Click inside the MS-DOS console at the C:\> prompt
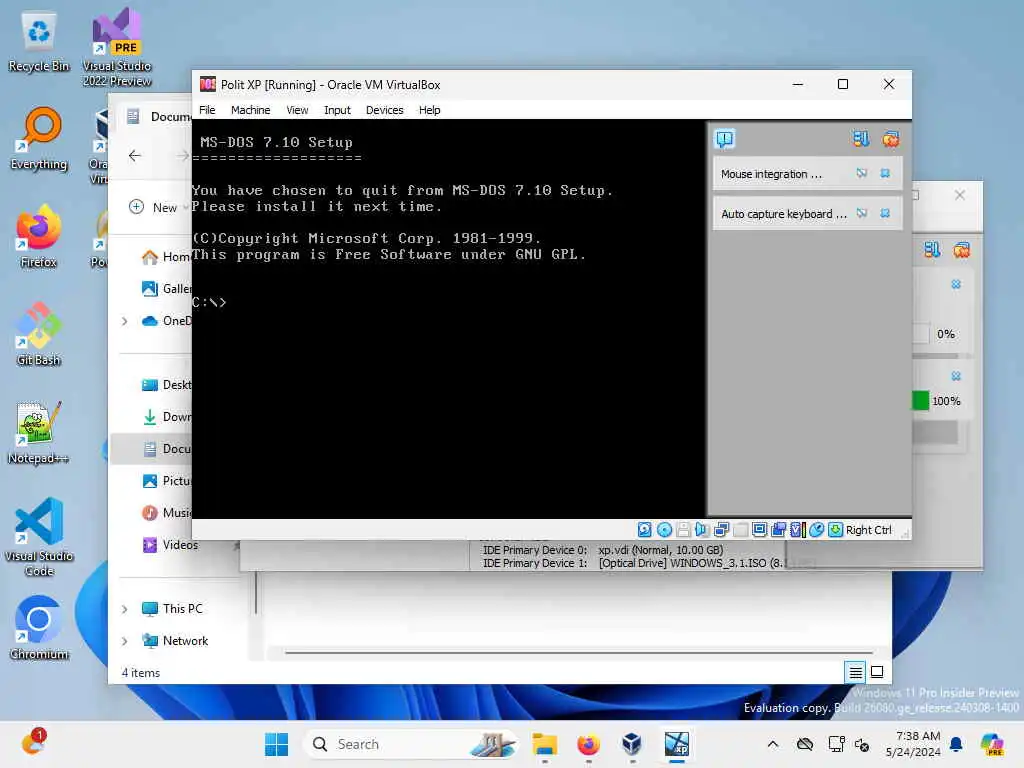This screenshot has height=768, width=1024. pyautogui.click(x=209, y=302)
